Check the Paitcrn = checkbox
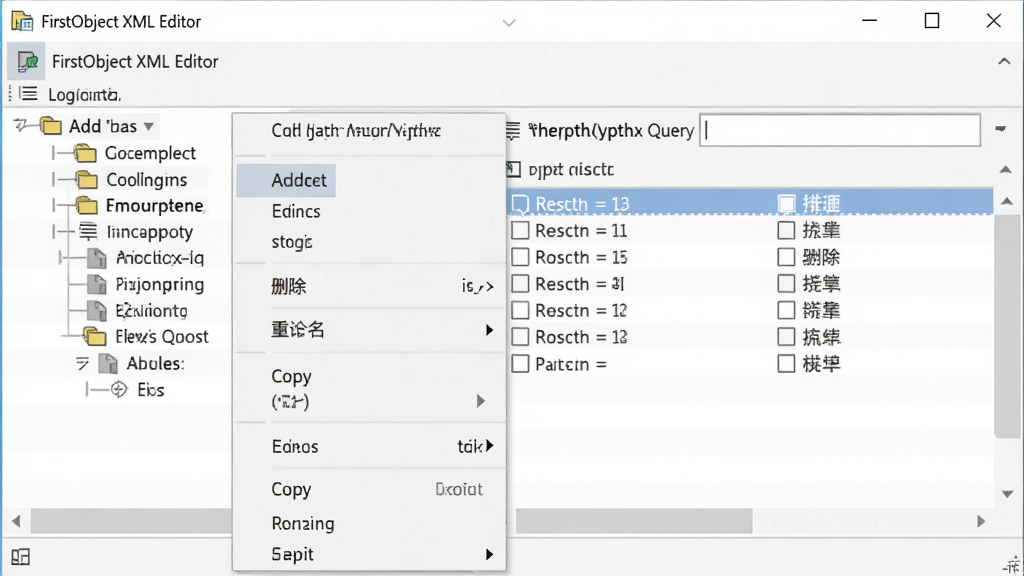 [x=520, y=364]
